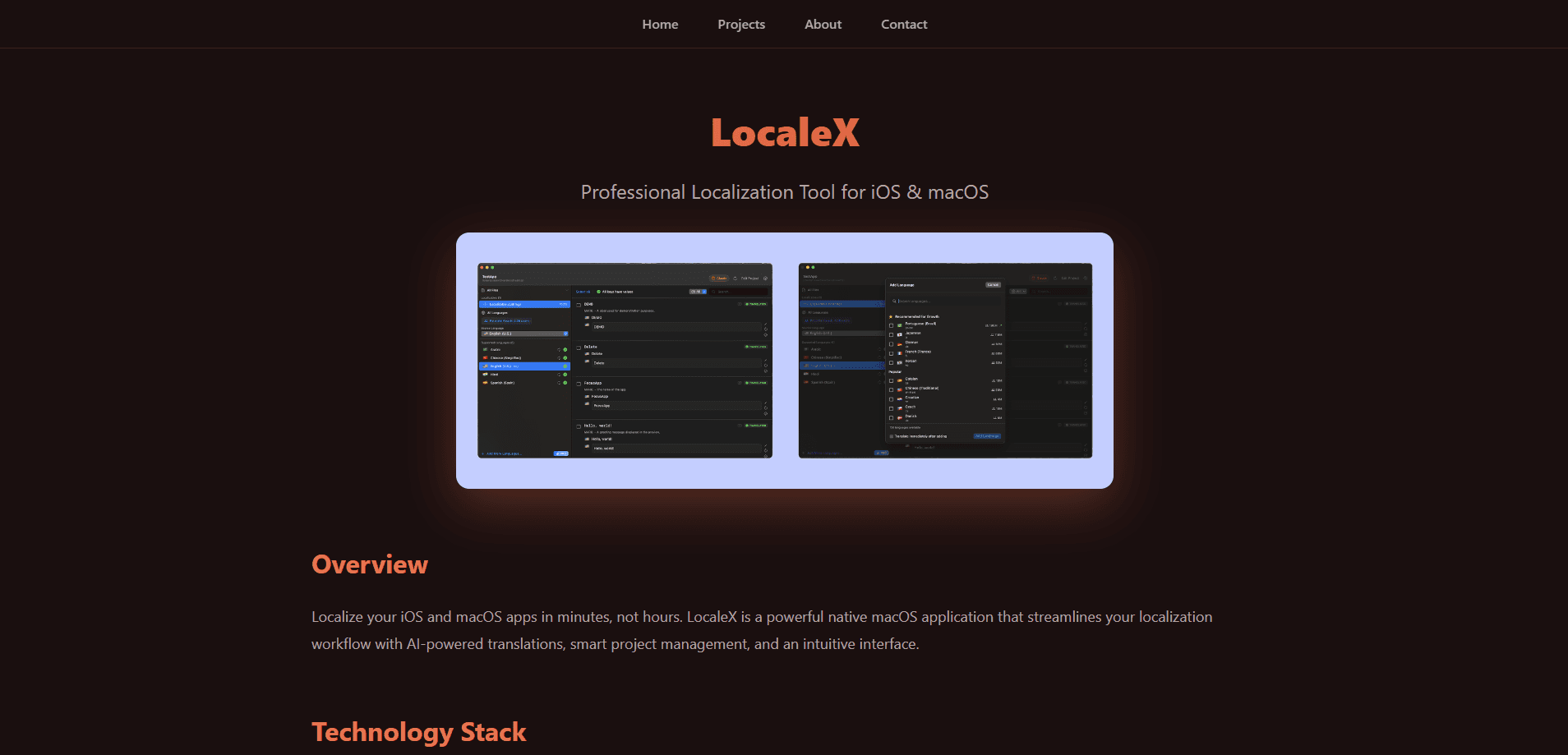1568x755 pixels.
Task: Click the Technology Stack heading
Action: point(419,732)
